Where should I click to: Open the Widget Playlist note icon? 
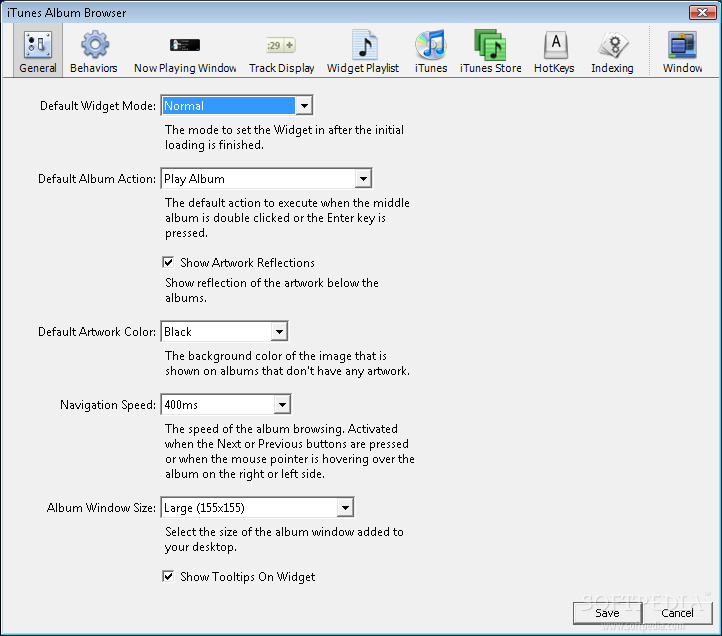click(x=364, y=45)
